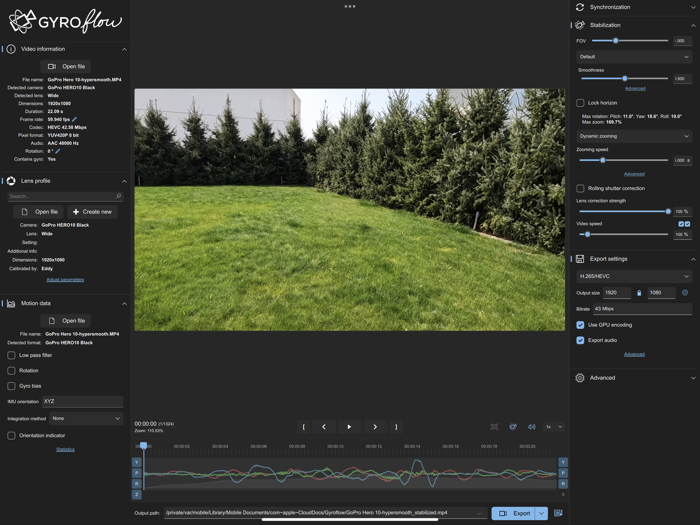The width and height of the screenshot is (700, 525).
Task: Click the output path browse ellipsis
Action: tap(480, 513)
